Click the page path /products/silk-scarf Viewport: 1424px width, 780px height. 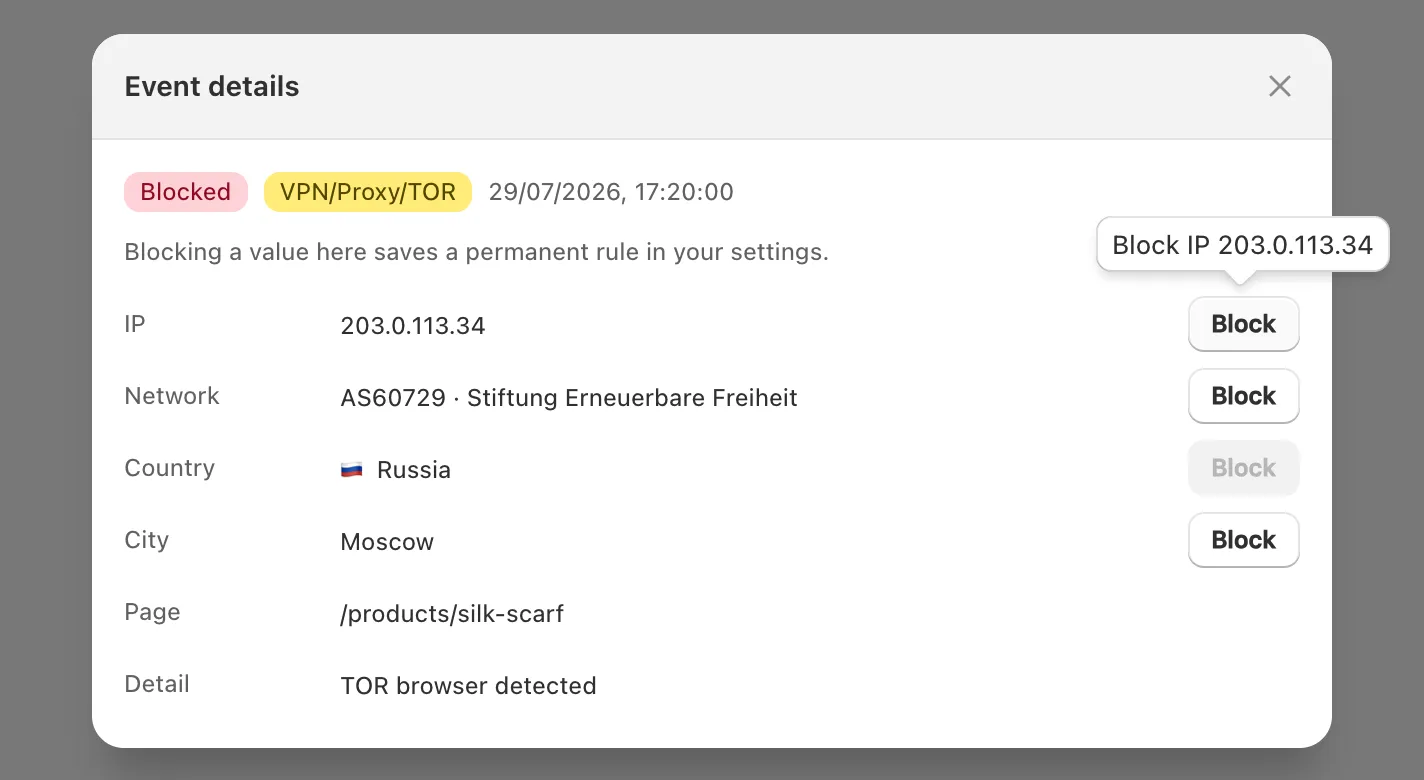pos(452,614)
